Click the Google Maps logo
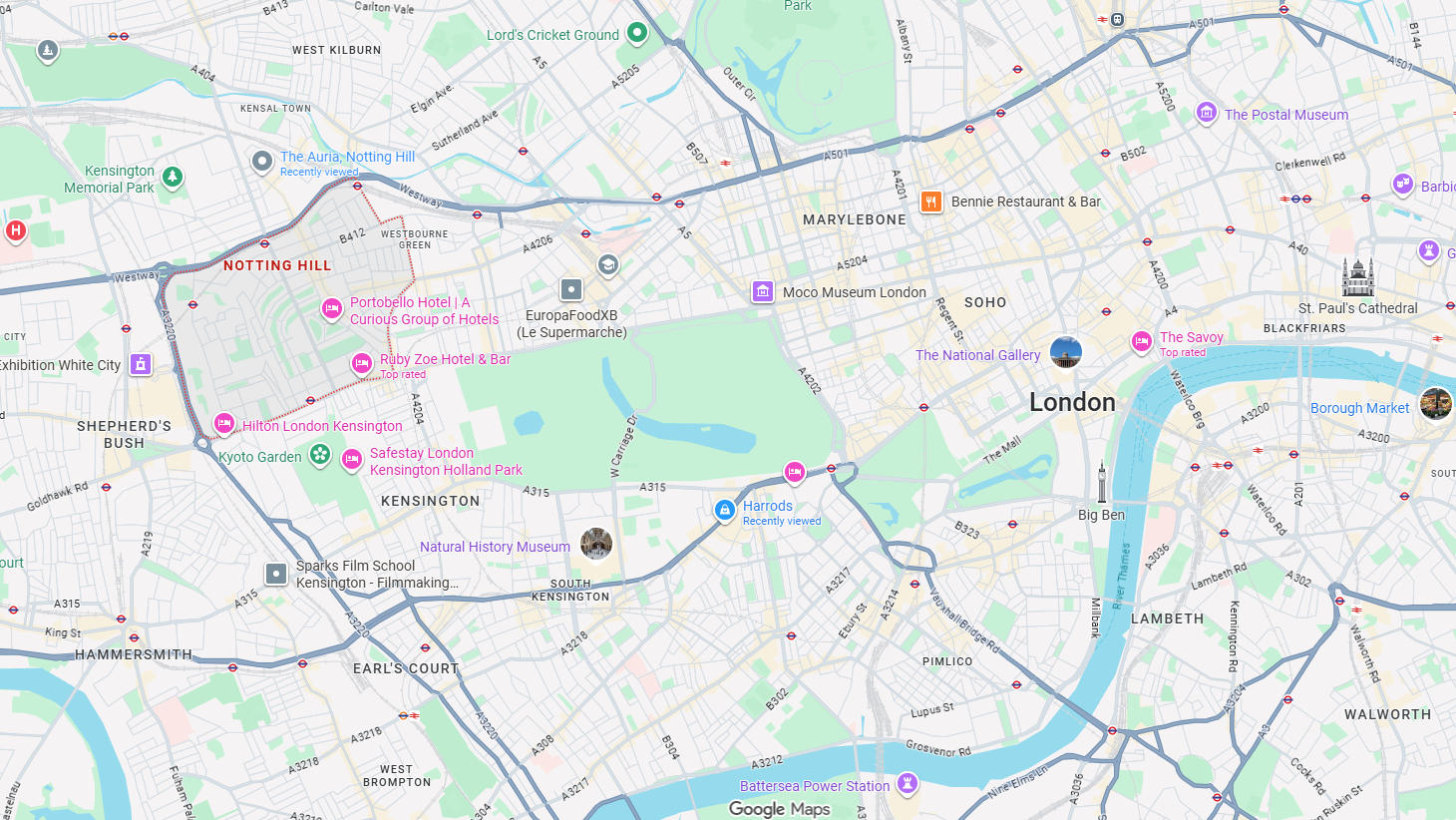Viewport: 1456px width, 820px height. tap(780, 809)
